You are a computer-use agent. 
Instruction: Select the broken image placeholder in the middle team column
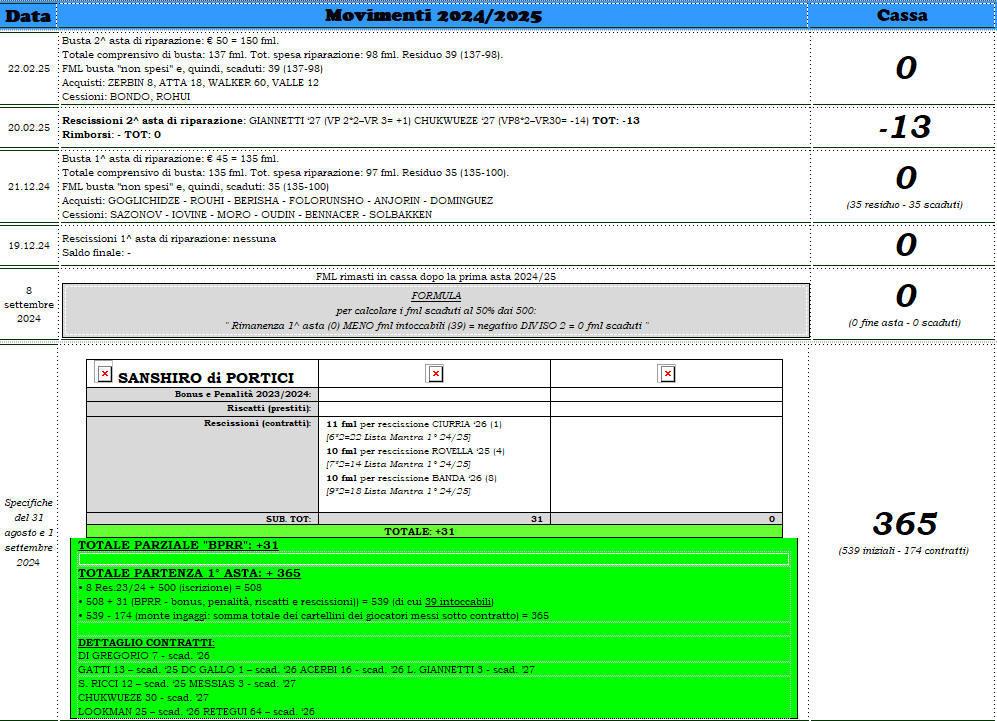[436, 374]
